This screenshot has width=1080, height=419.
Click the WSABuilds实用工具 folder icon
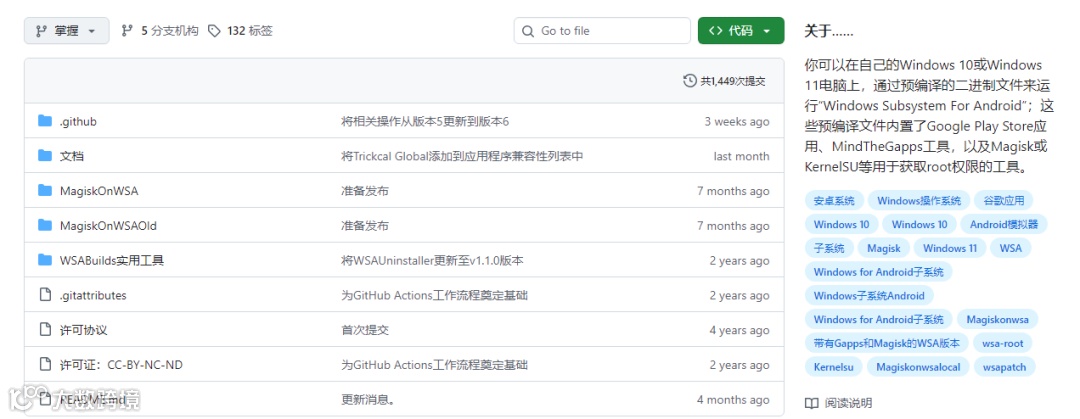click(x=45, y=260)
